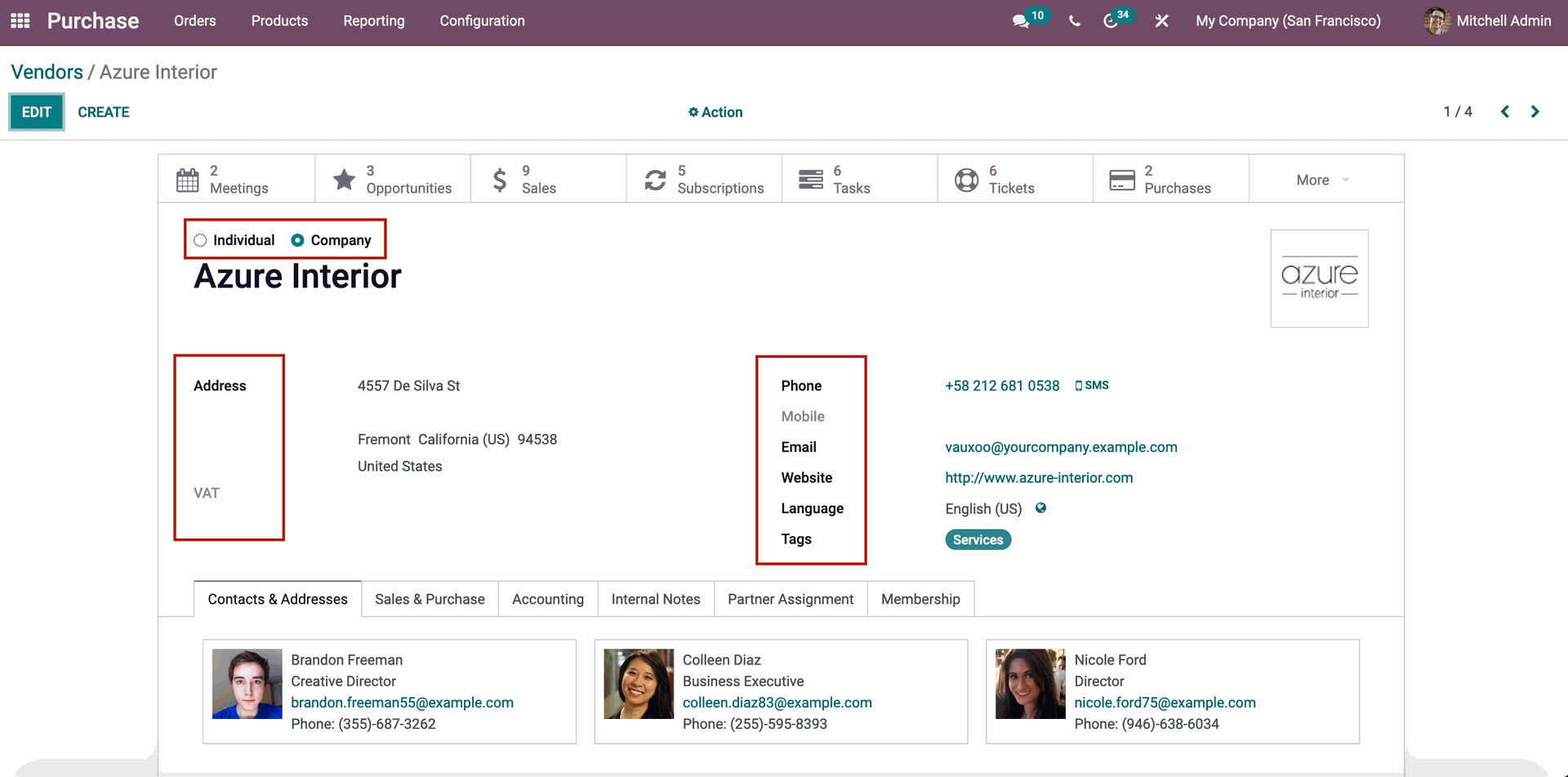Click the phone call icon in the top bar

point(1074,21)
